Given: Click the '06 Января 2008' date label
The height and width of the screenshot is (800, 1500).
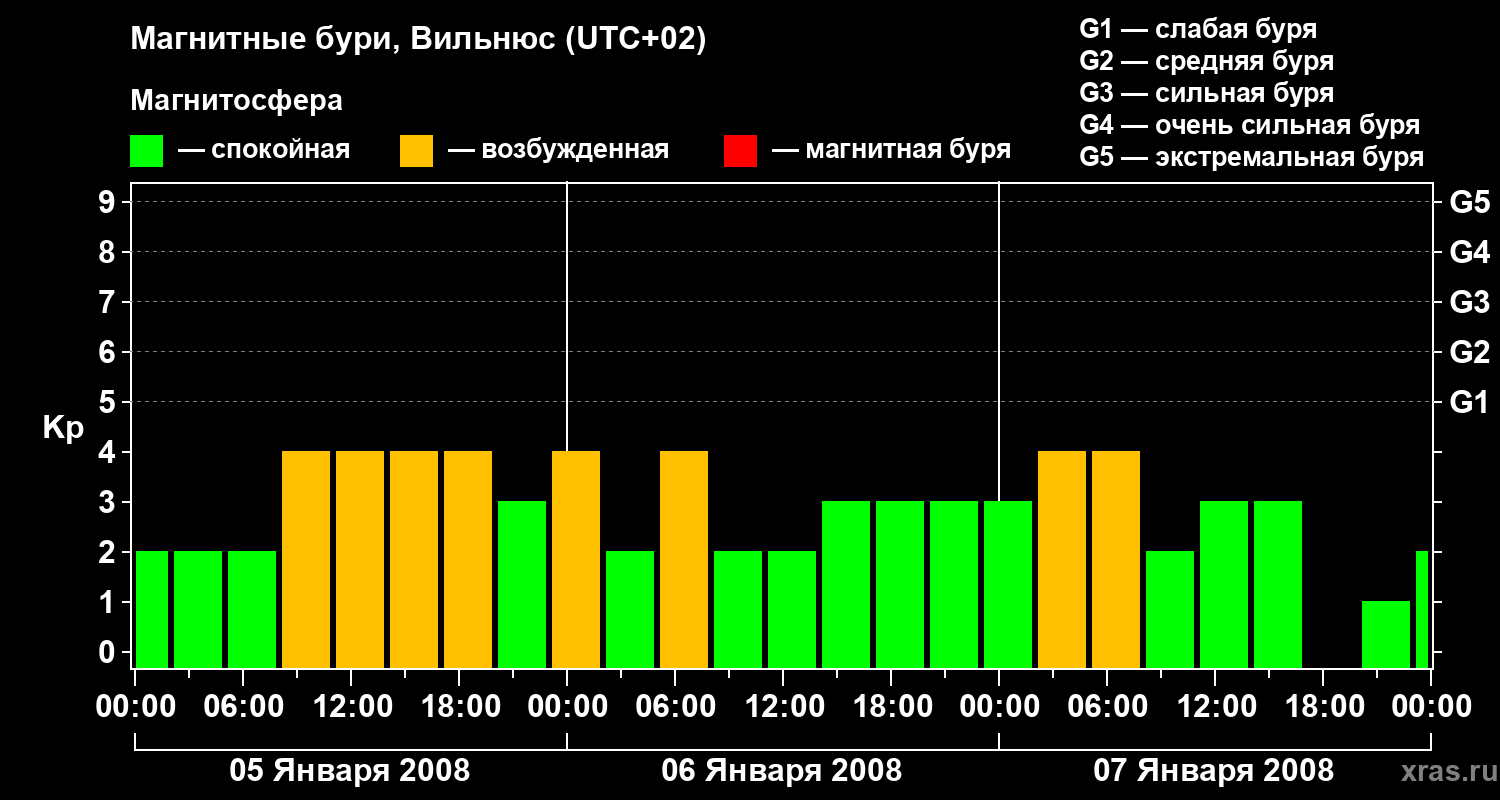Looking at the screenshot, I should click(782, 771).
